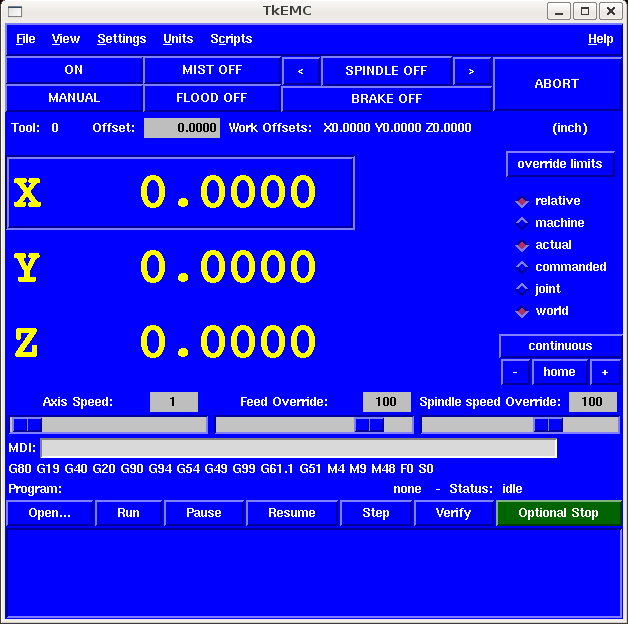The height and width of the screenshot is (624, 628).
Task: Open the Units menu
Action: (x=178, y=39)
